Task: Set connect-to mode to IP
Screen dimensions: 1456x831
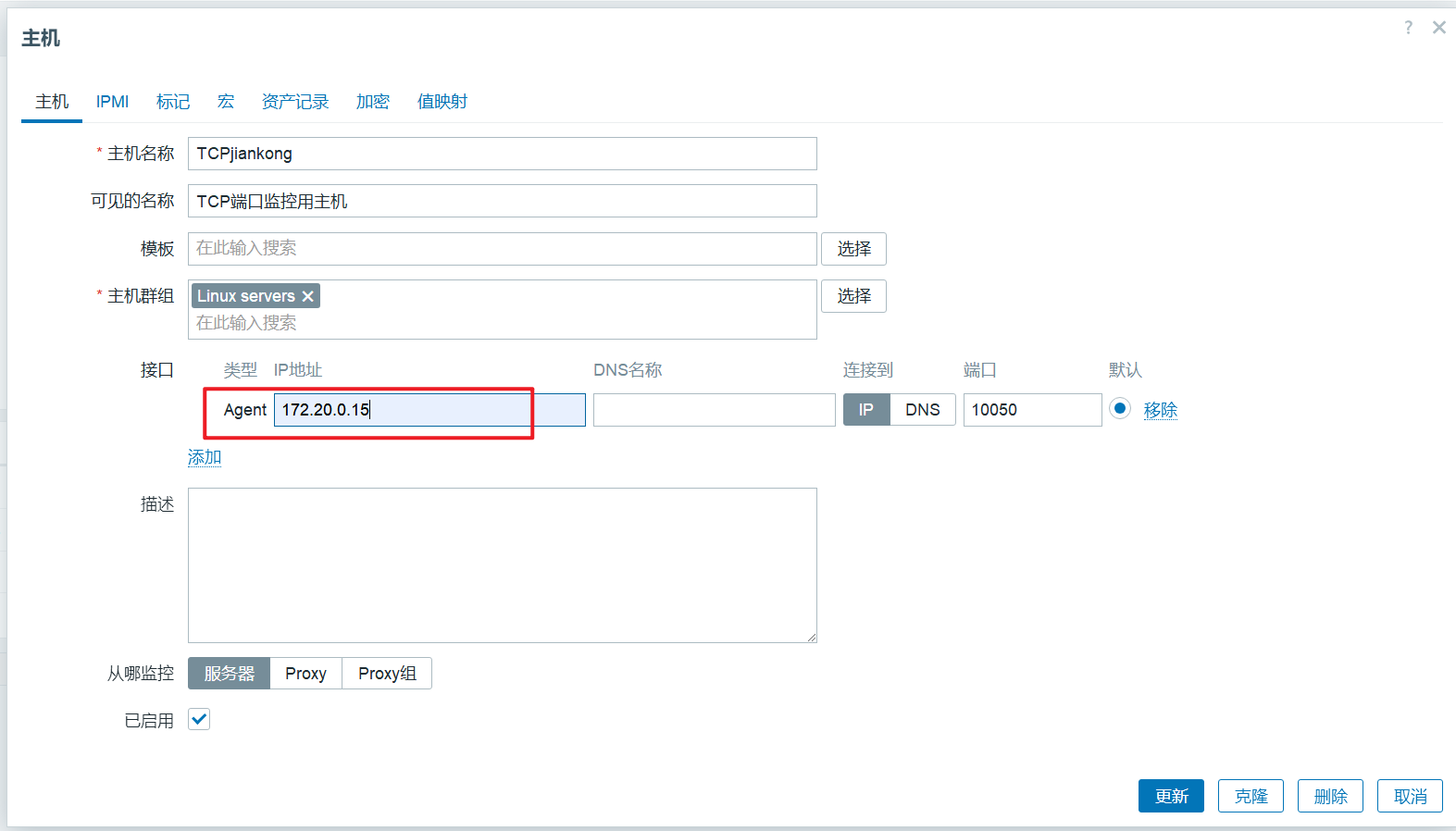Action: (865, 410)
